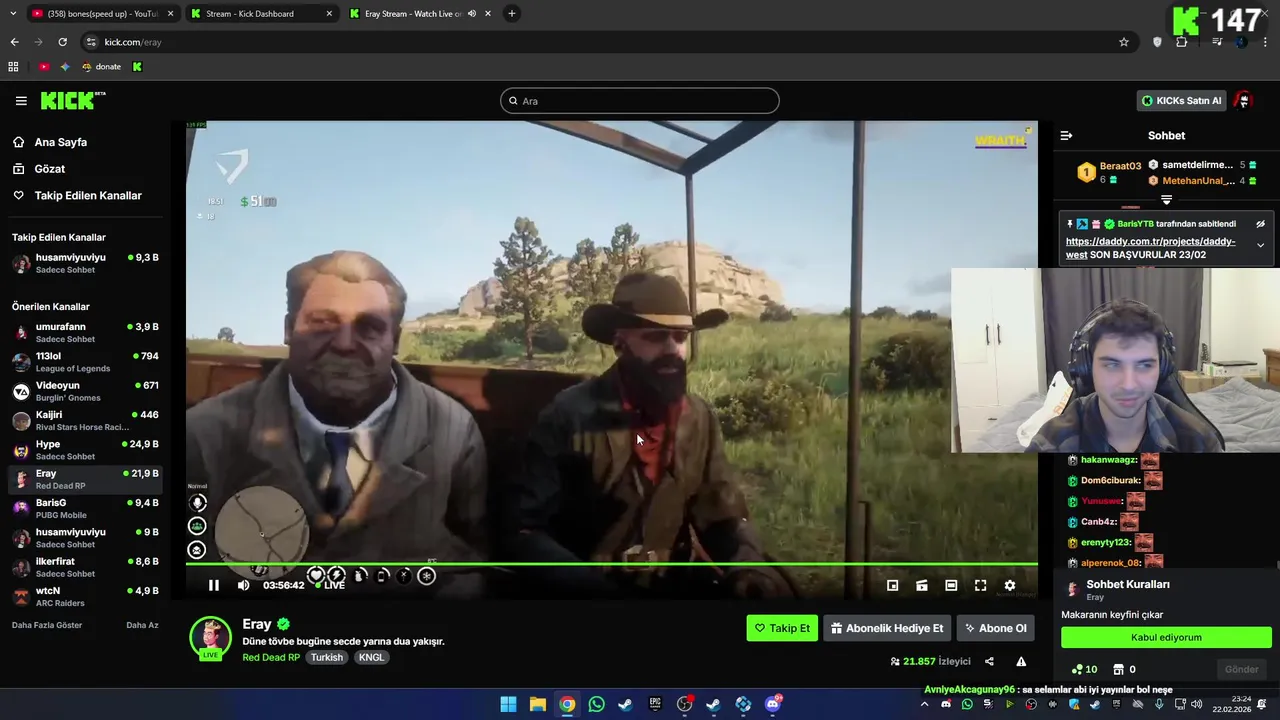Mute the Eray Stream tab audio icon

coord(471,14)
